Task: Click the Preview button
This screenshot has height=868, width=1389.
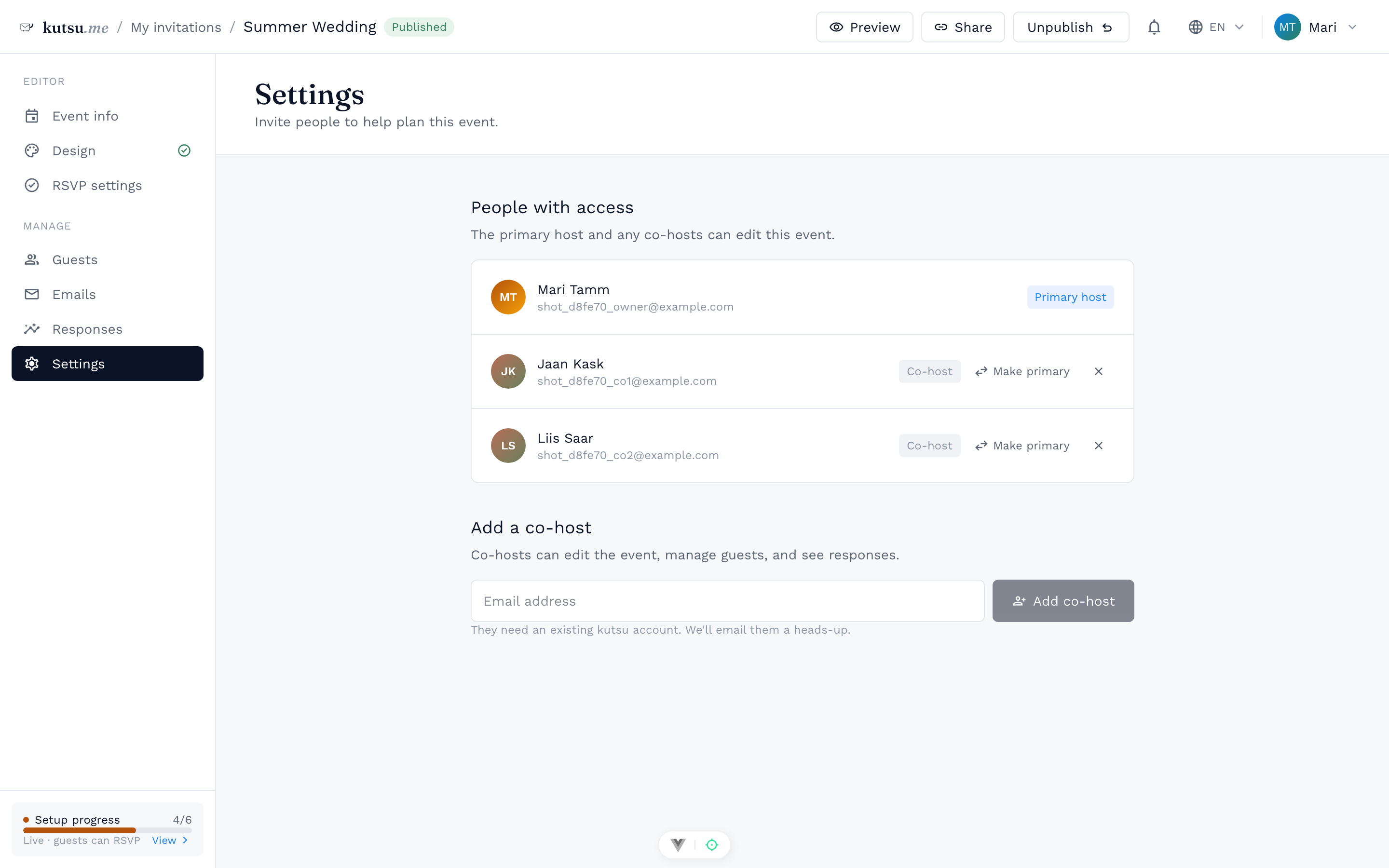Action: (864, 27)
